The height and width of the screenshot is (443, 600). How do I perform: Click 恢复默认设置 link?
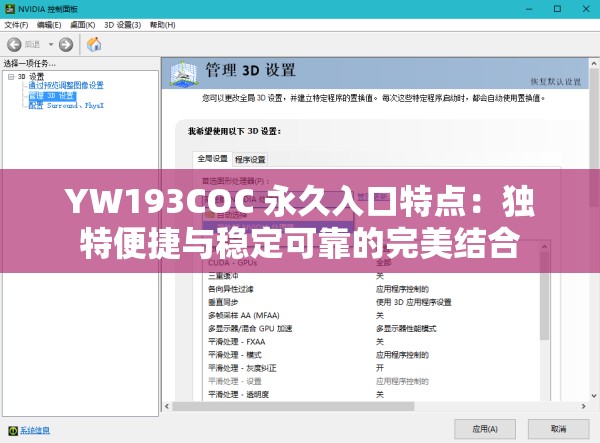(556, 82)
